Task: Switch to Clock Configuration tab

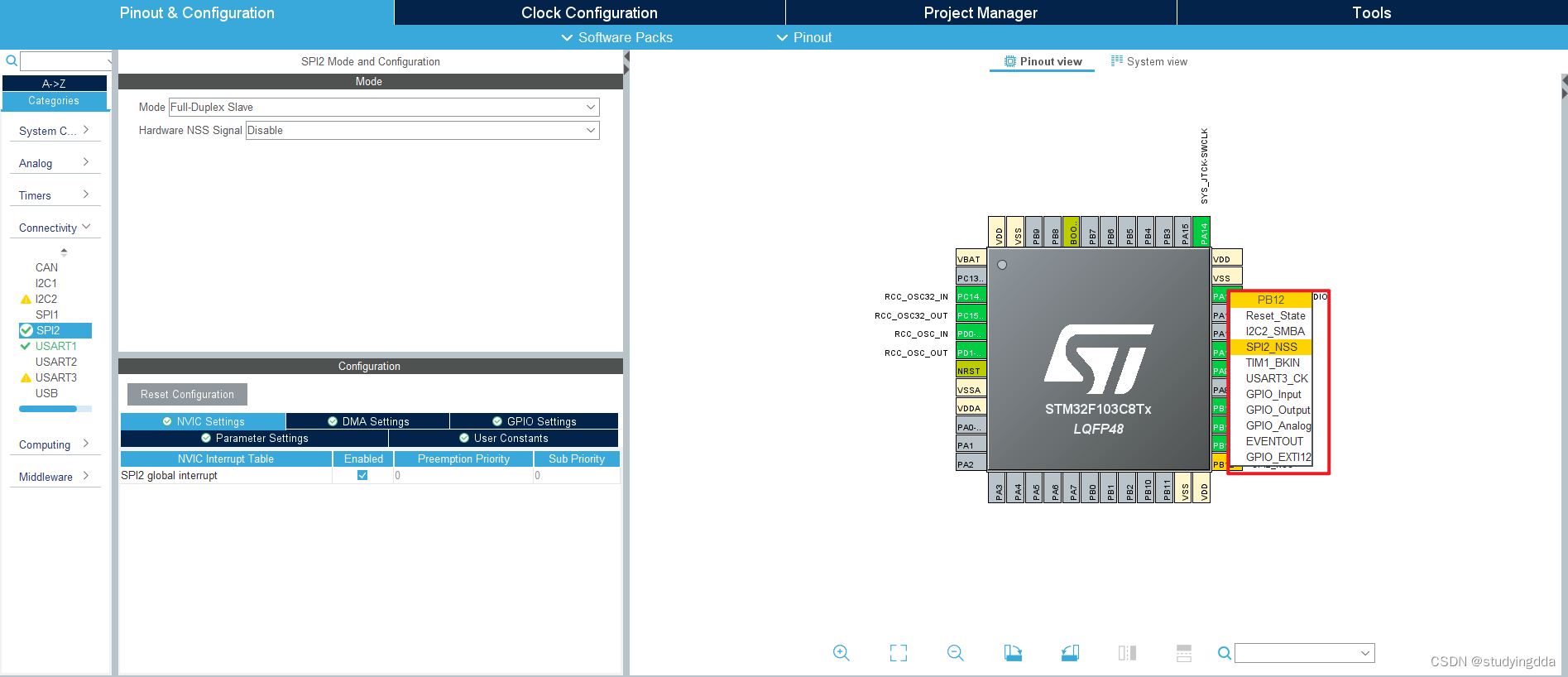Action: tap(589, 12)
